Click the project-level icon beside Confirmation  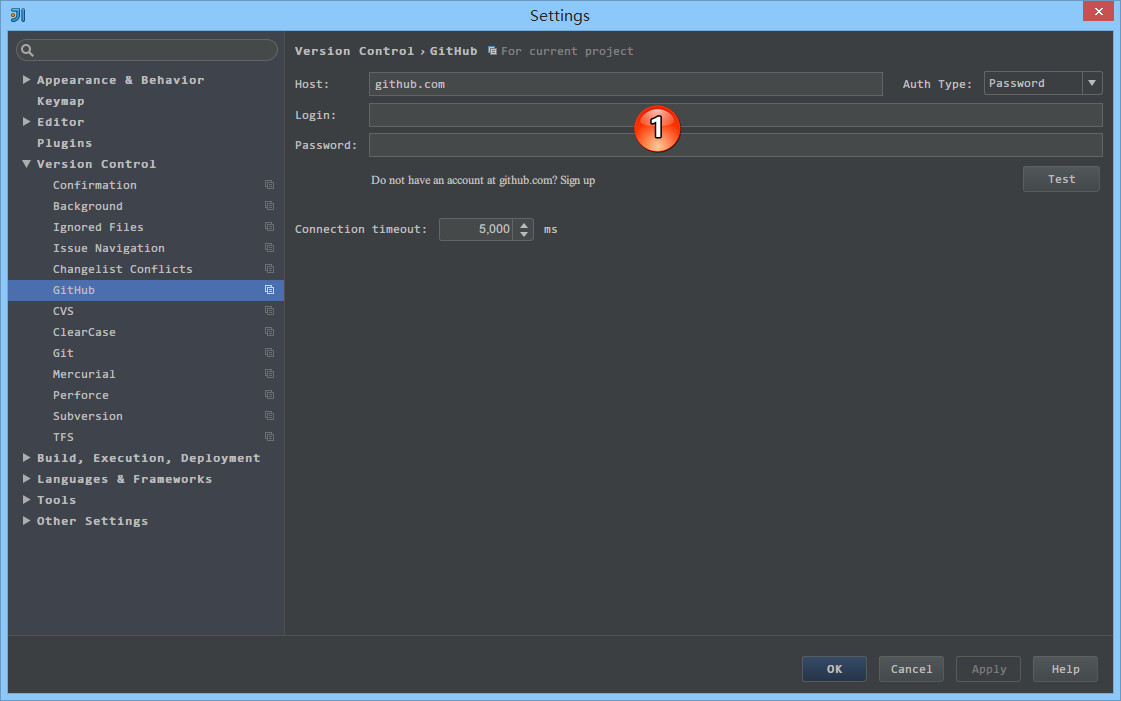click(269, 185)
